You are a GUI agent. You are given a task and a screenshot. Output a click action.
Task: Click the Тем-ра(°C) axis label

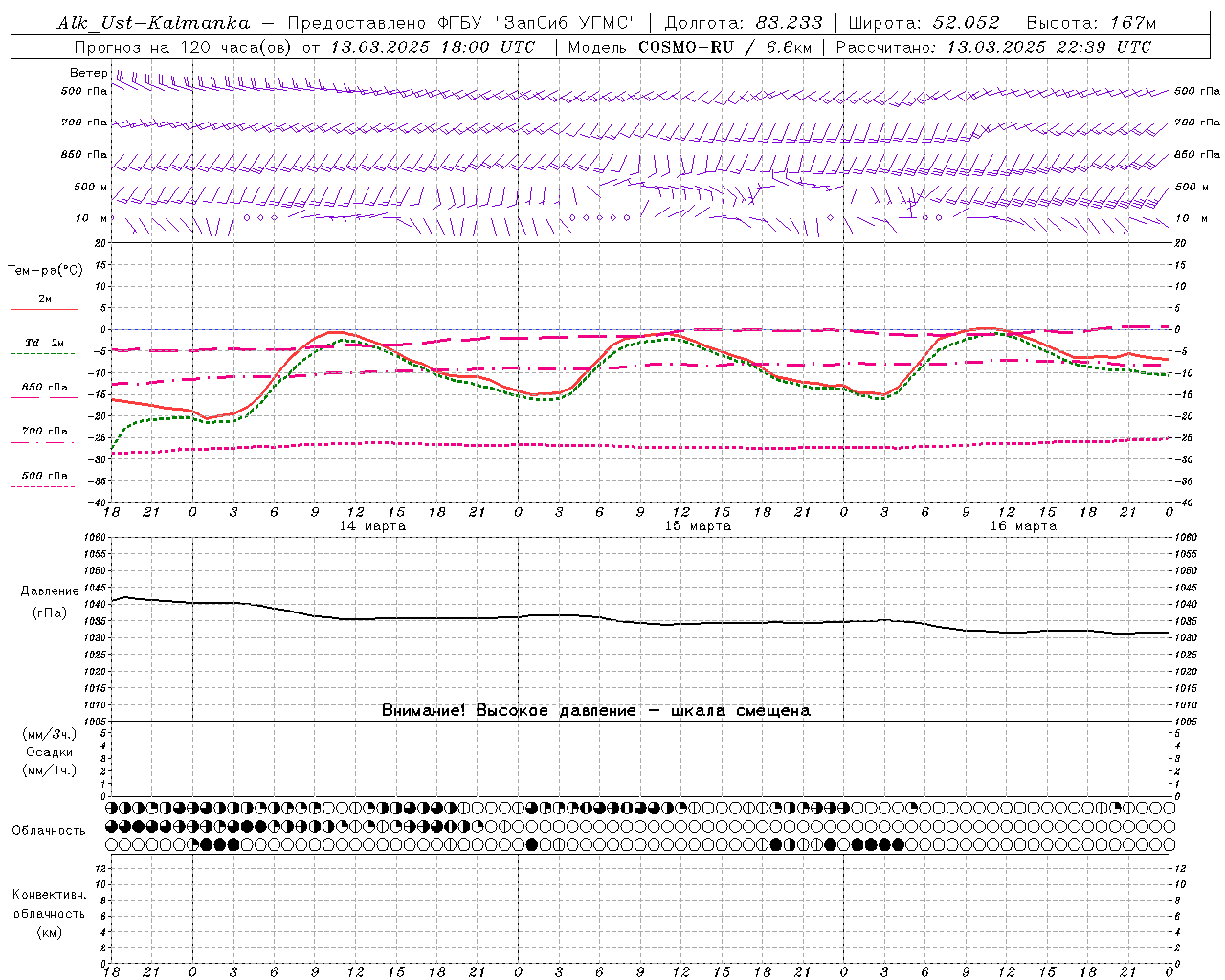tap(45, 271)
